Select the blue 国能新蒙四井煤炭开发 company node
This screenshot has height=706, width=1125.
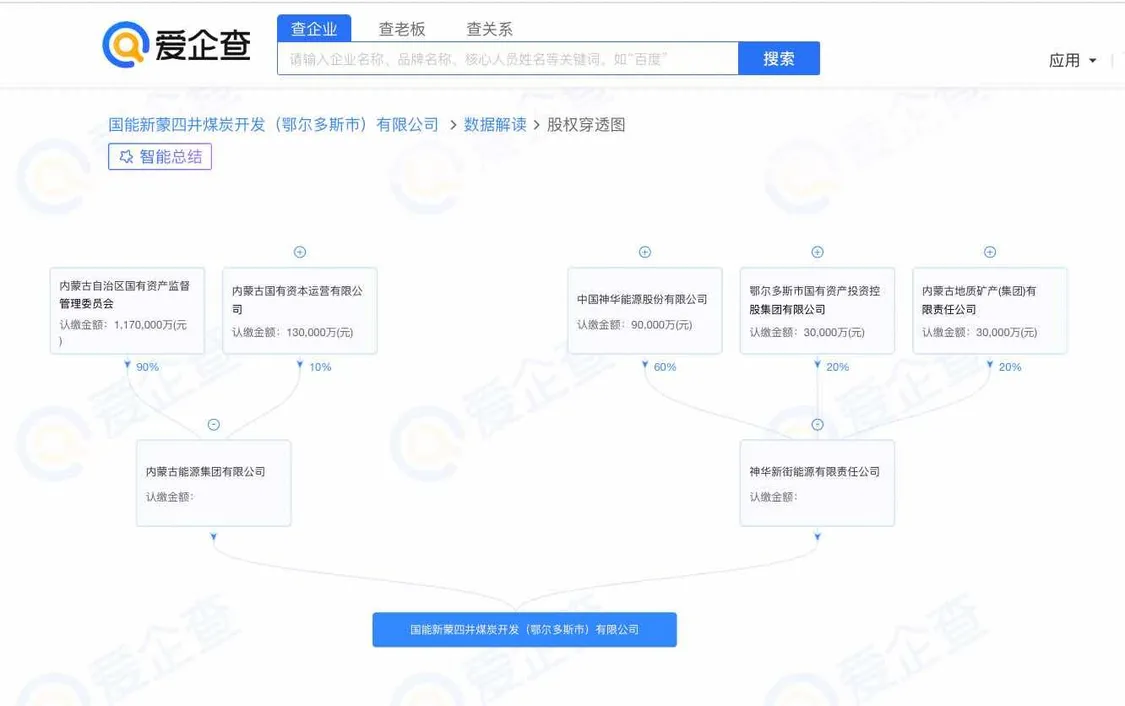pyautogui.click(x=524, y=629)
